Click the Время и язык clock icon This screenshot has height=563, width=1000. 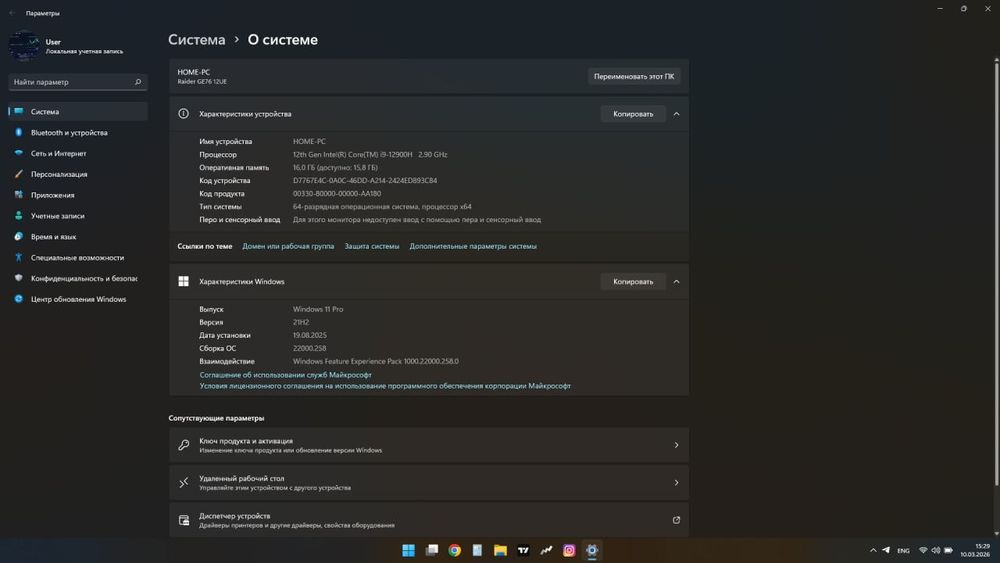(x=18, y=237)
